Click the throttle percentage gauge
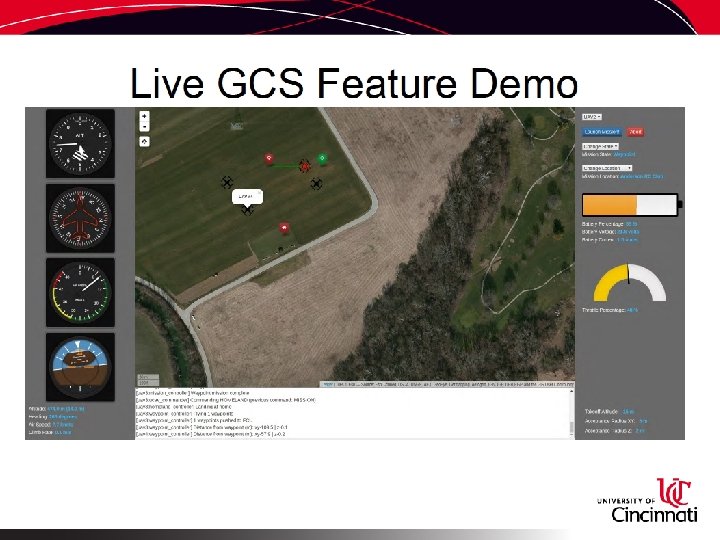 tap(630, 282)
